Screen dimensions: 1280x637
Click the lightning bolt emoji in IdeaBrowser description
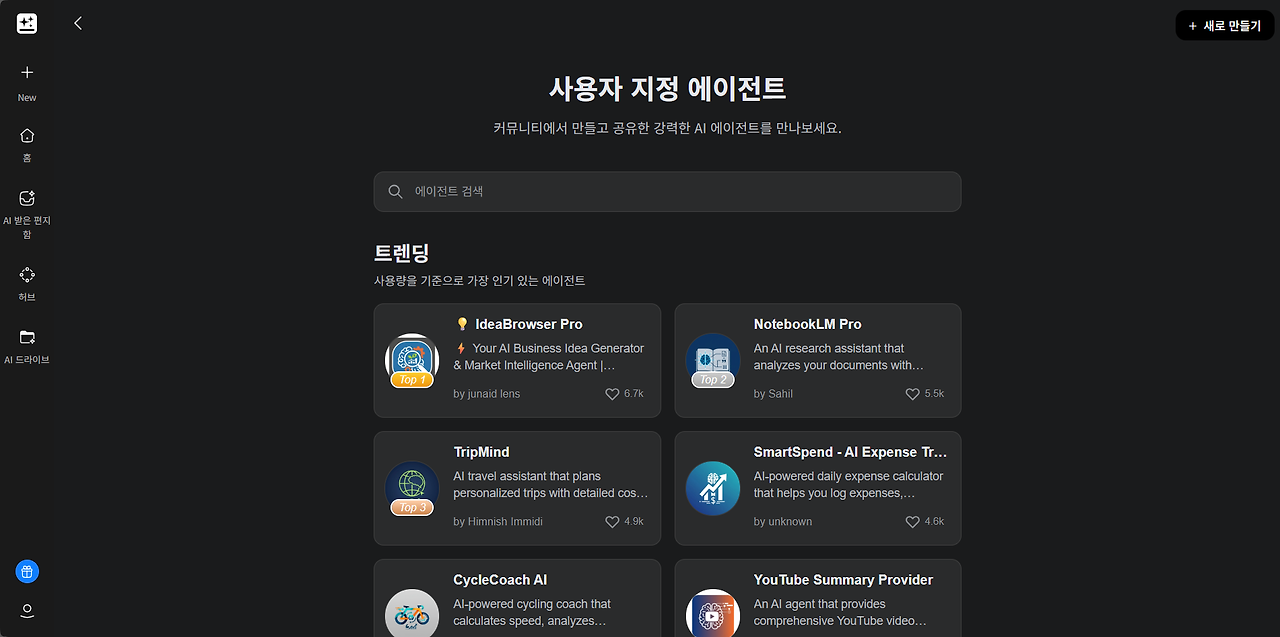tap(461, 348)
